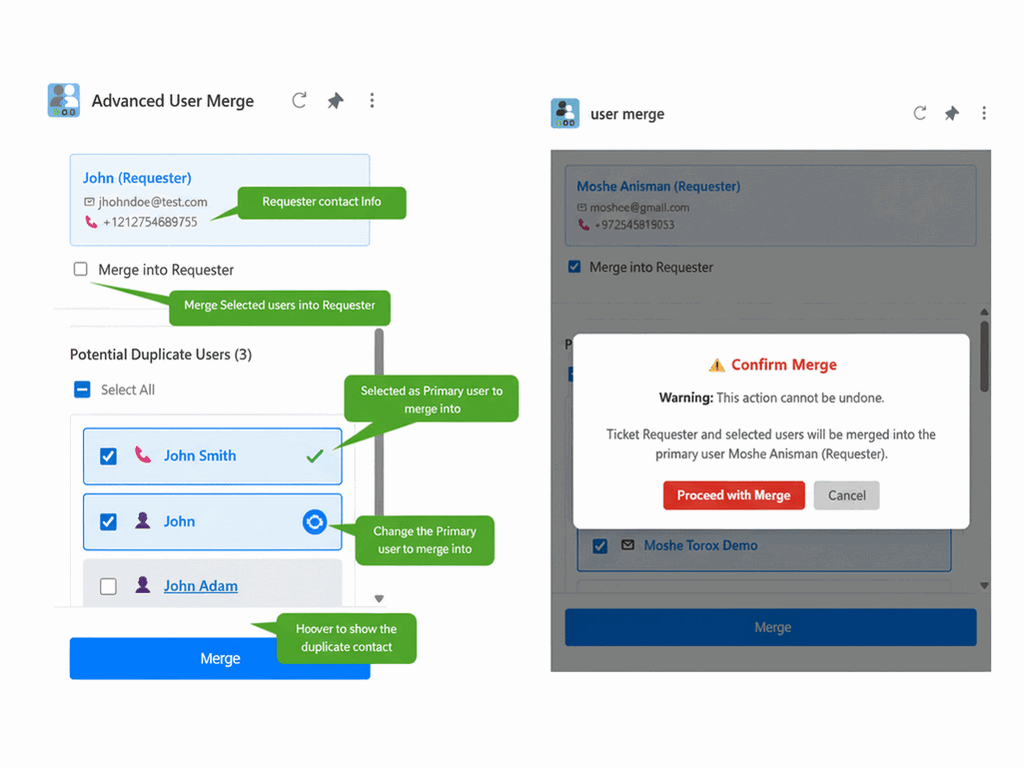Click Proceed with Merge button

coord(733,495)
